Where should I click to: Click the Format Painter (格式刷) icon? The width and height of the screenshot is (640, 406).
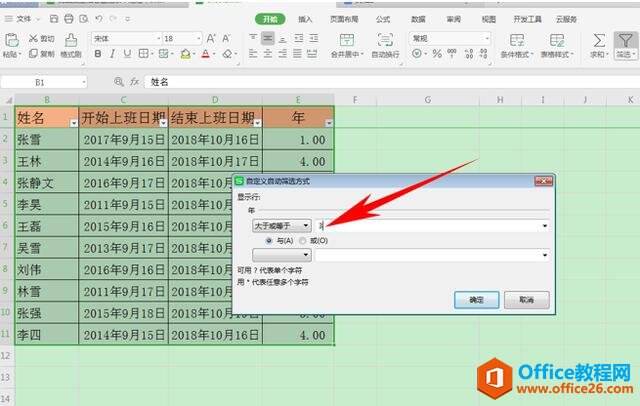(x=68, y=46)
